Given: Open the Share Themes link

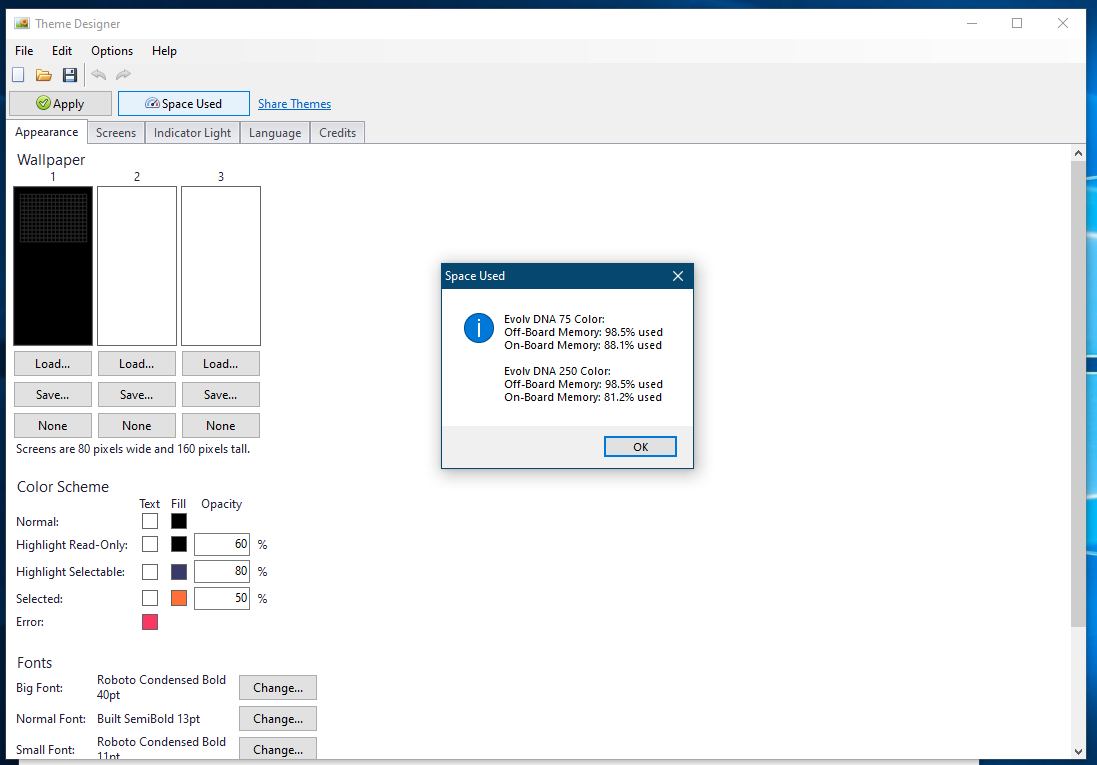Looking at the screenshot, I should (294, 104).
